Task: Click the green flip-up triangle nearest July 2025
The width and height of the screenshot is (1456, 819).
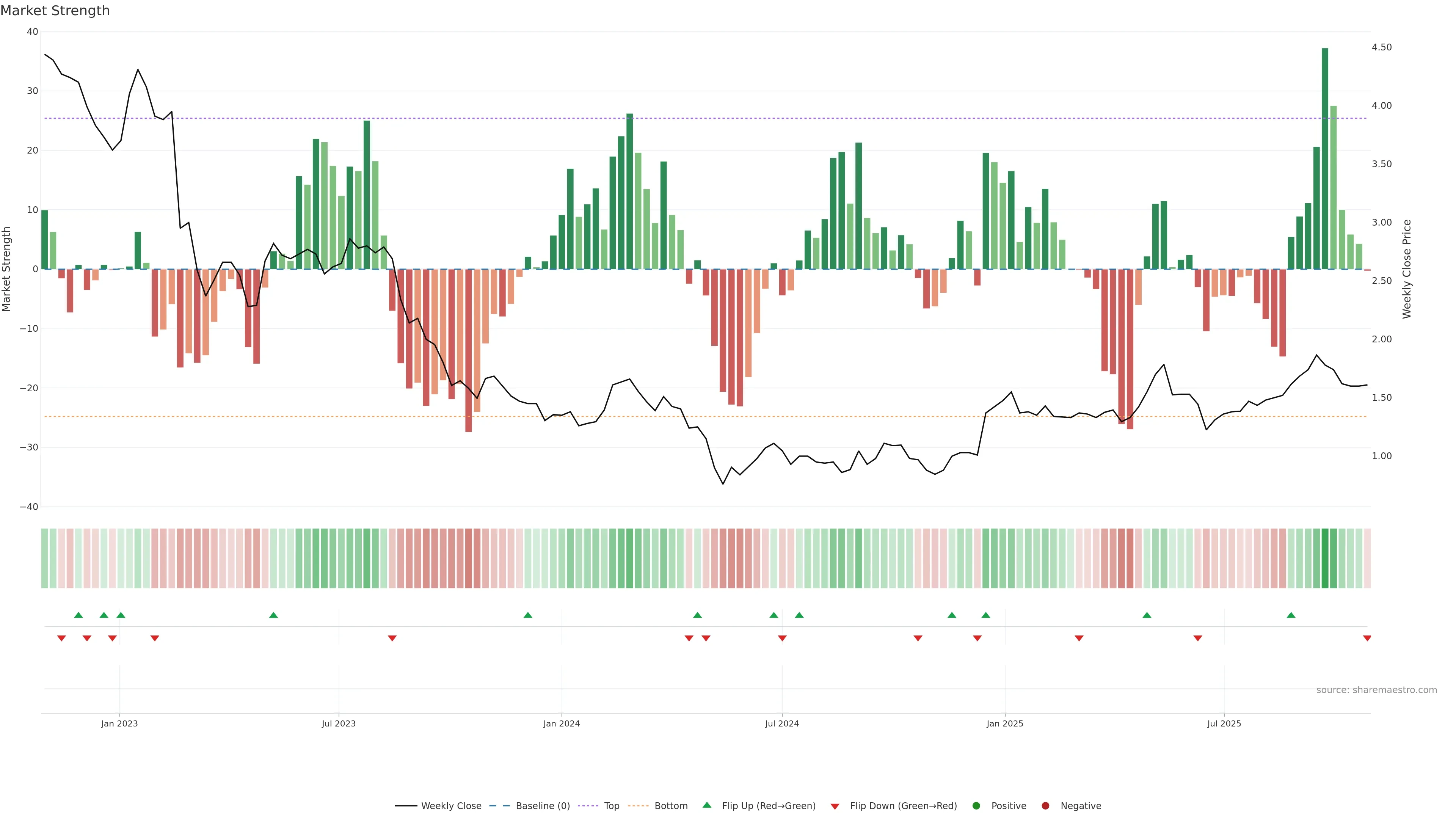Action: (x=1291, y=615)
